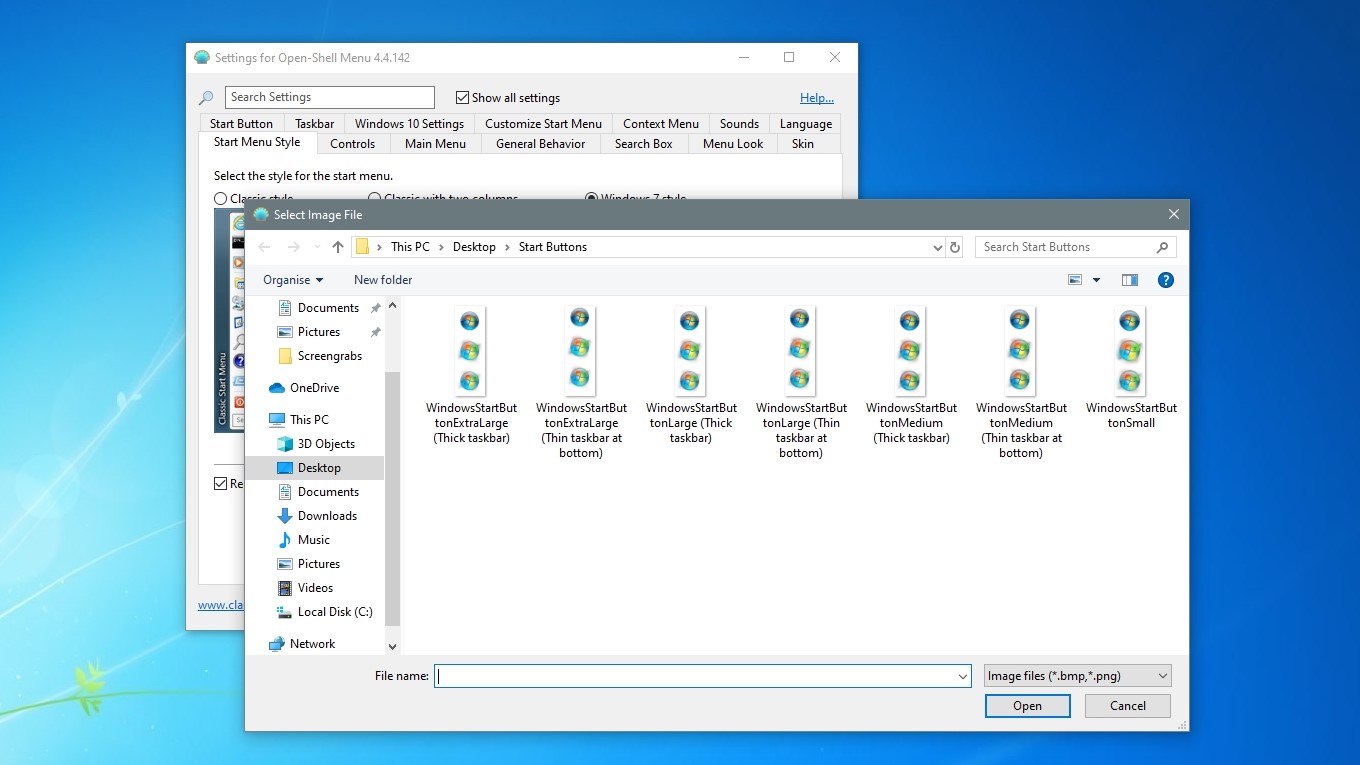Go forward using the Forward arrow

click(x=294, y=247)
